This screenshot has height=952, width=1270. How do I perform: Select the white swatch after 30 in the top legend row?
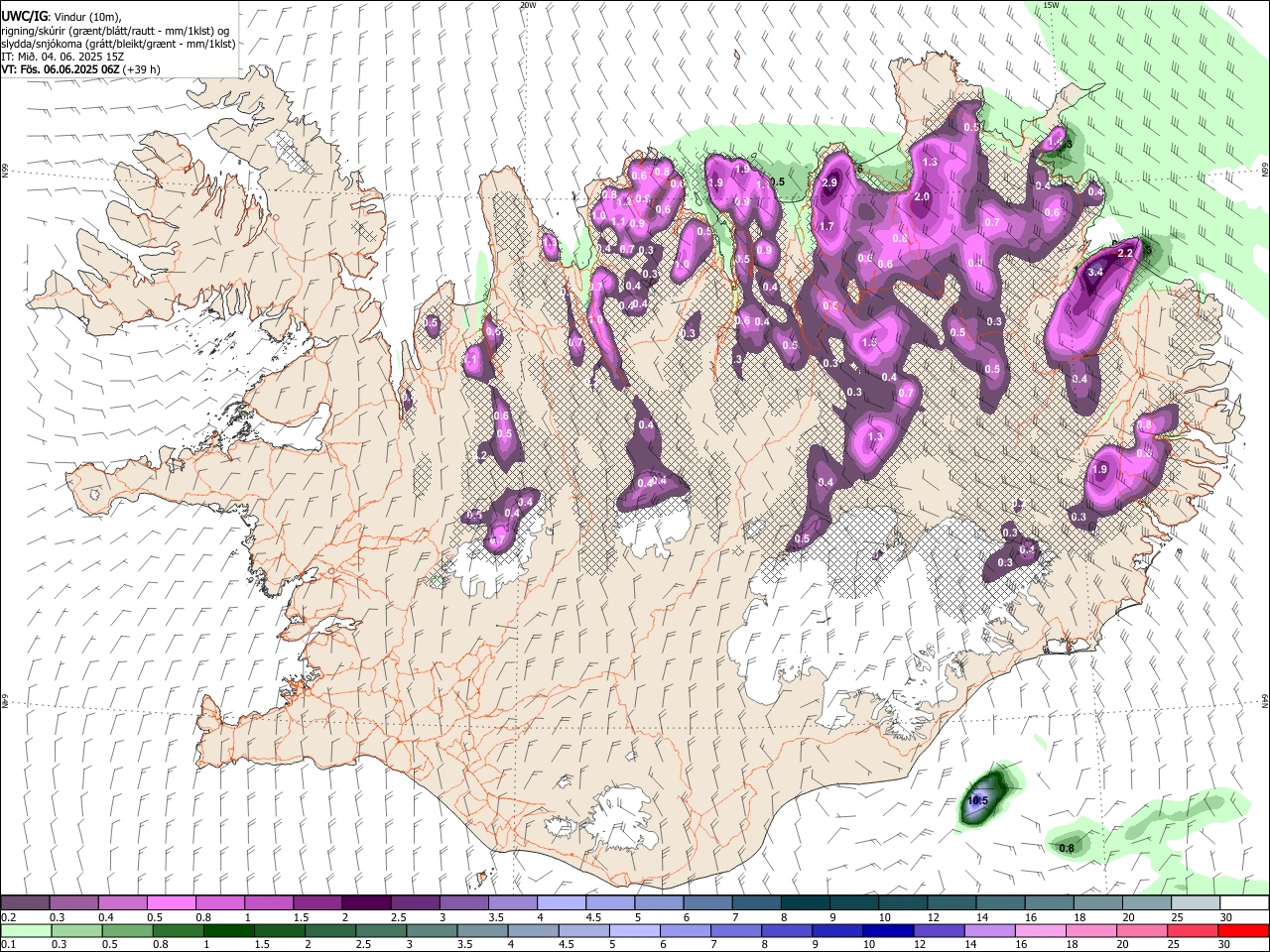1243,903
